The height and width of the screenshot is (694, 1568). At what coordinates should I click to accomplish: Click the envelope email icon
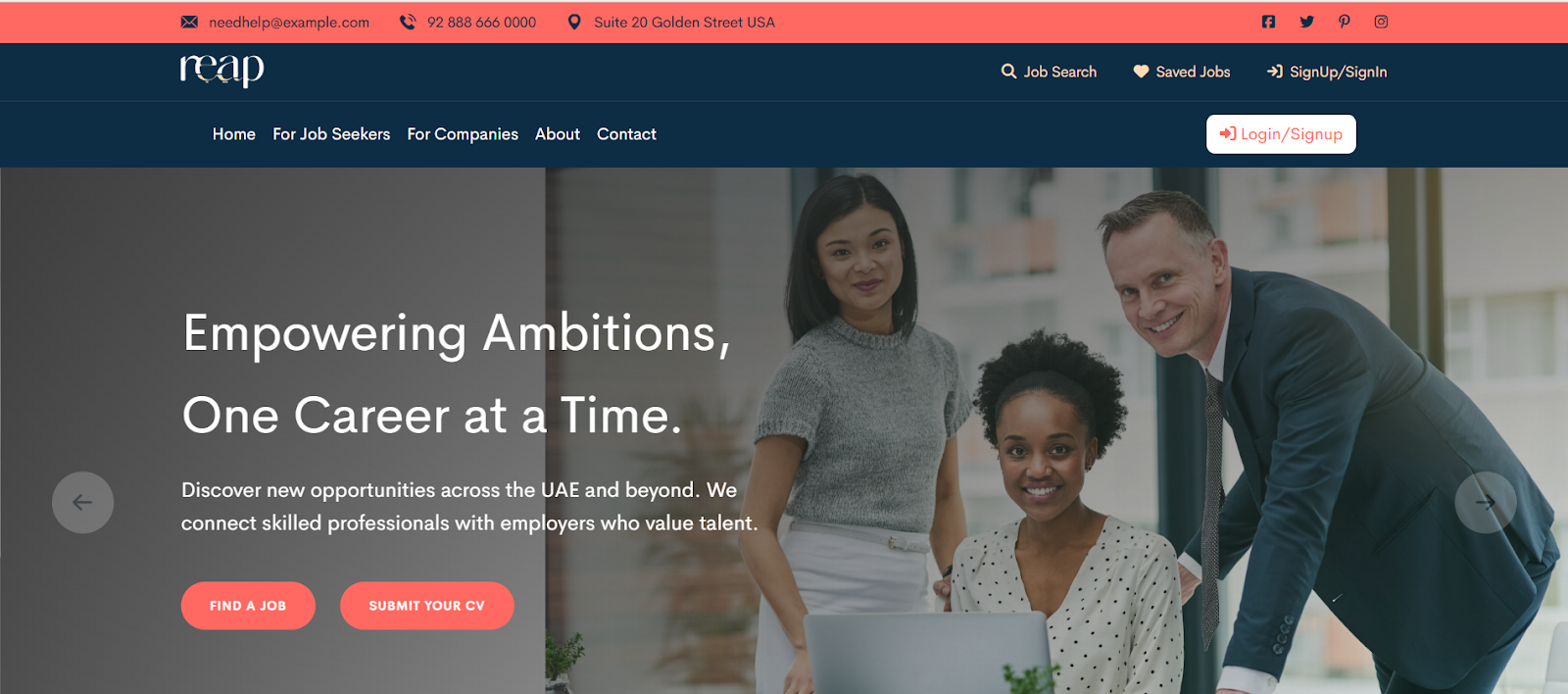point(189,22)
